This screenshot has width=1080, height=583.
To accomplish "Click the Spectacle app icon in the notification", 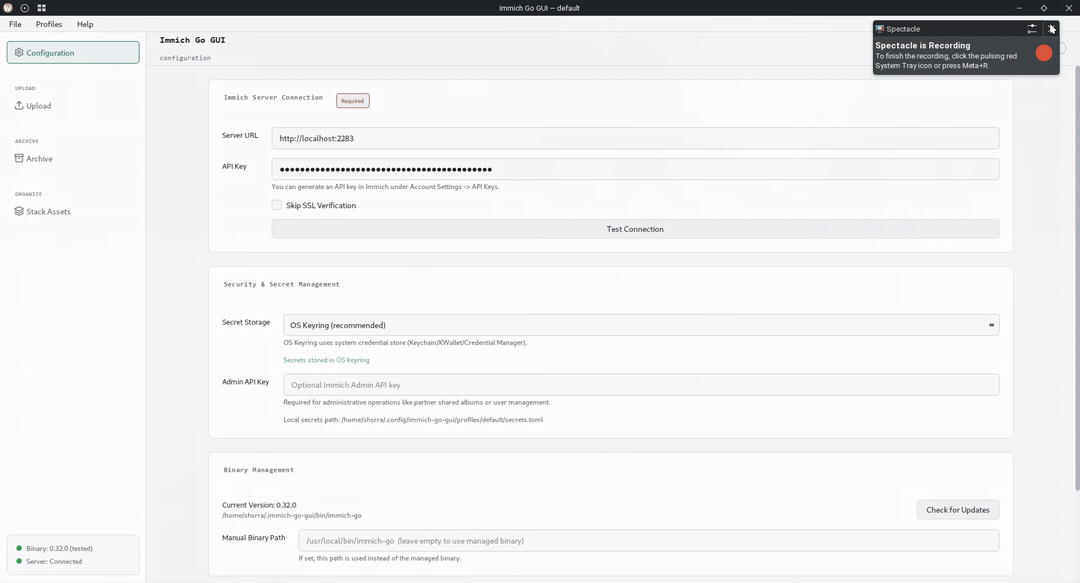I will tap(880, 29).
